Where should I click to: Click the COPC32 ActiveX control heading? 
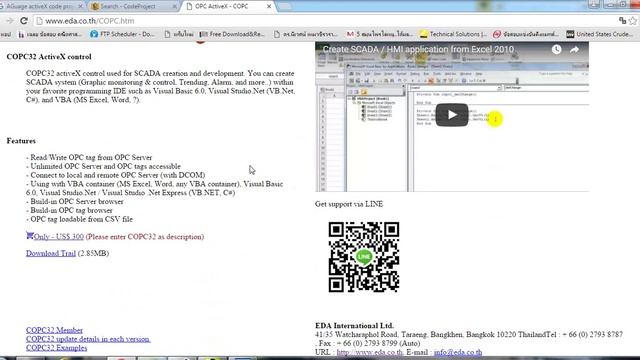click(49, 57)
